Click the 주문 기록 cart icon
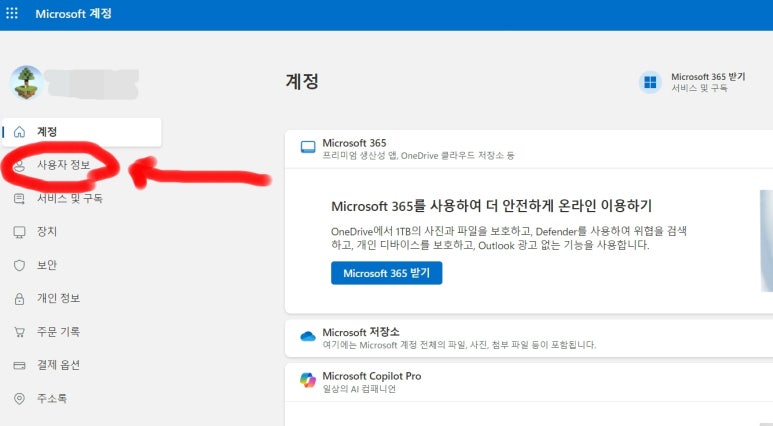773x426 pixels. [19, 332]
